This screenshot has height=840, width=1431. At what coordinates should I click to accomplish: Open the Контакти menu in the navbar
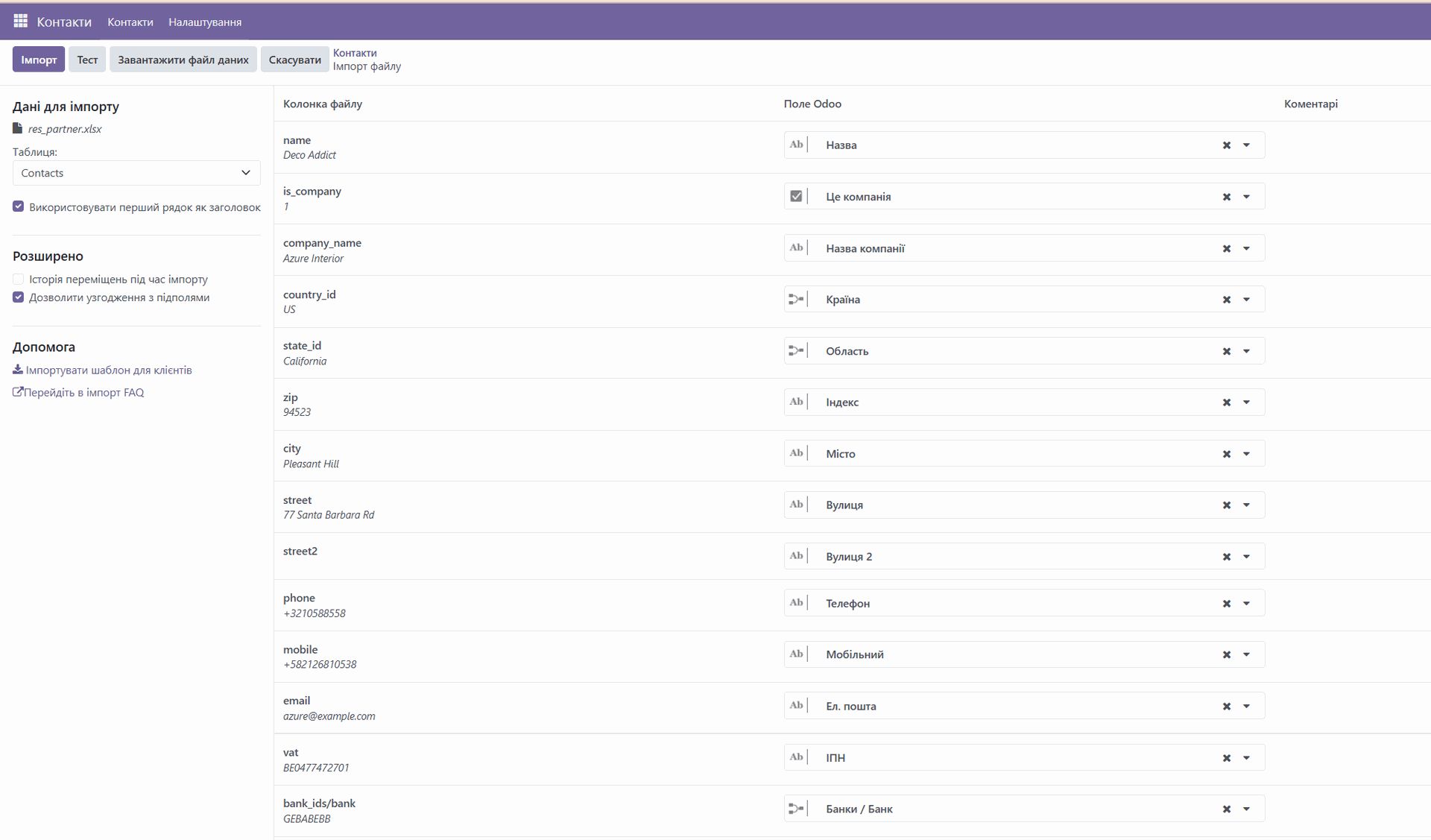pos(130,22)
